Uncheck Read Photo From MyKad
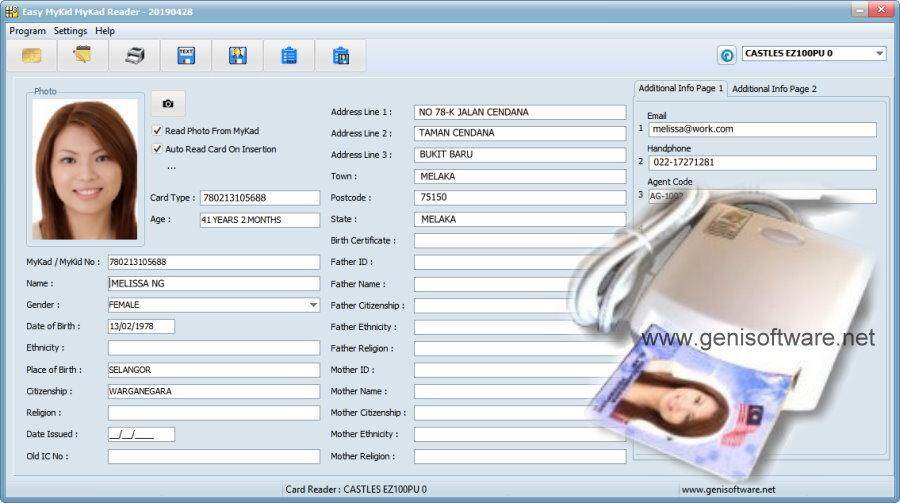 coord(157,131)
